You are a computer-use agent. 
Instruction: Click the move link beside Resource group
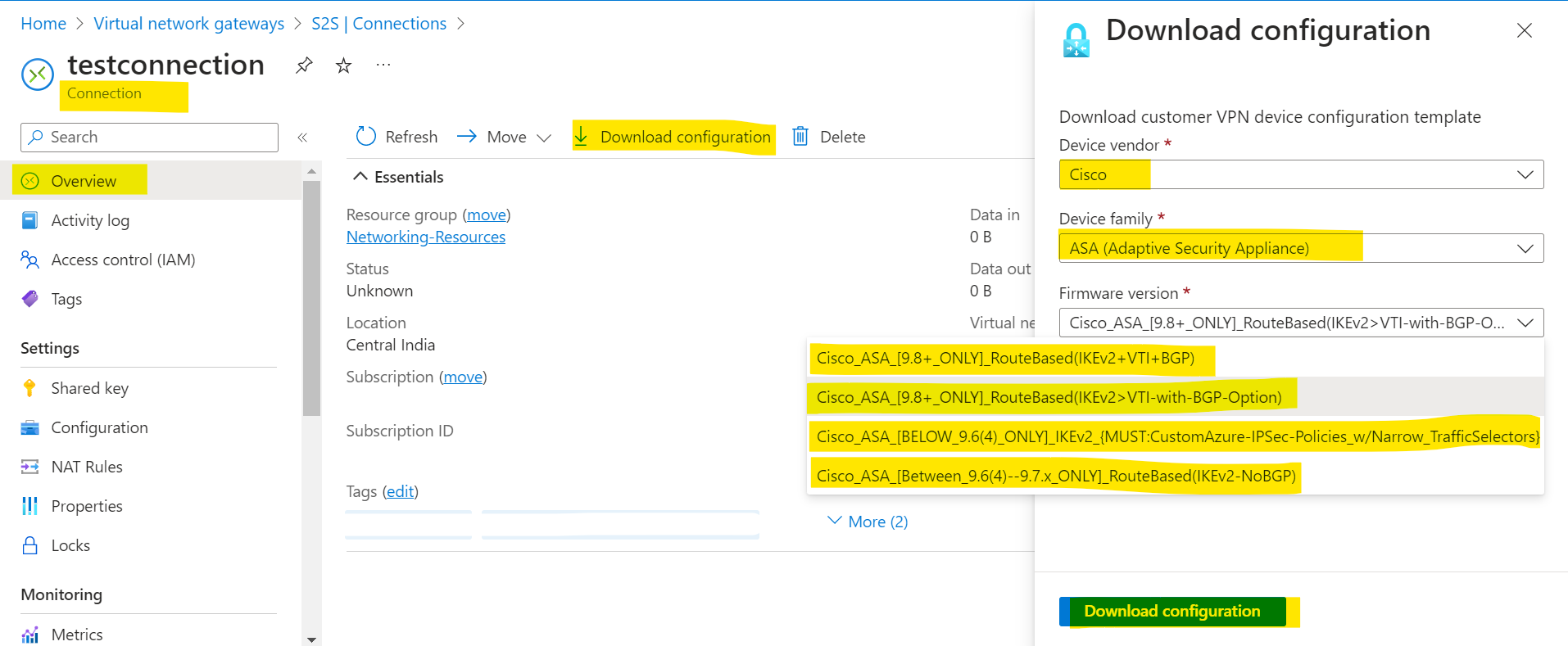coord(487,215)
